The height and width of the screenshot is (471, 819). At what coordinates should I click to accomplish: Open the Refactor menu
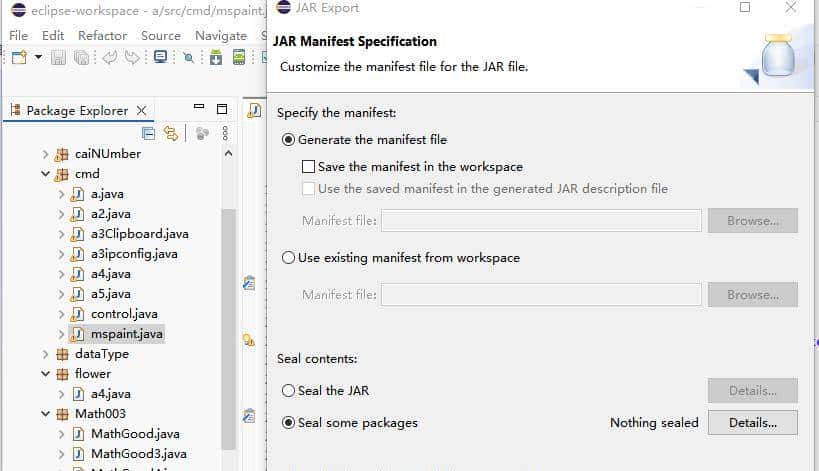pyautogui.click(x=102, y=35)
